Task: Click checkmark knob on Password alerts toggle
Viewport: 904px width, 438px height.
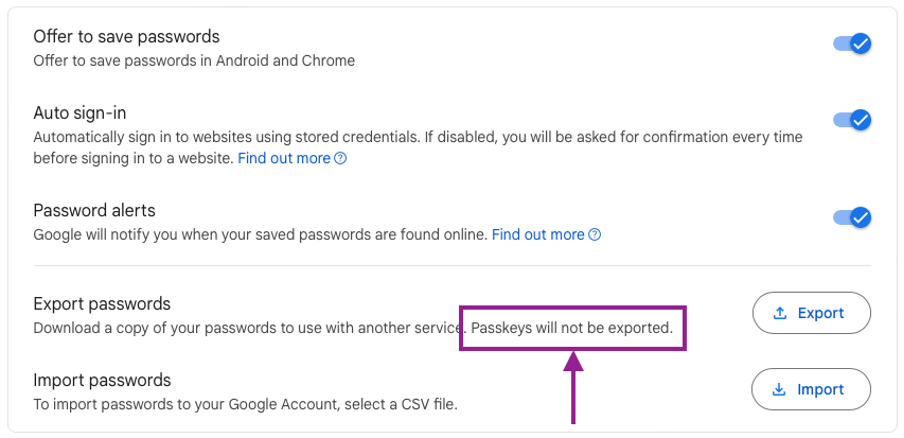Action: [x=861, y=217]
